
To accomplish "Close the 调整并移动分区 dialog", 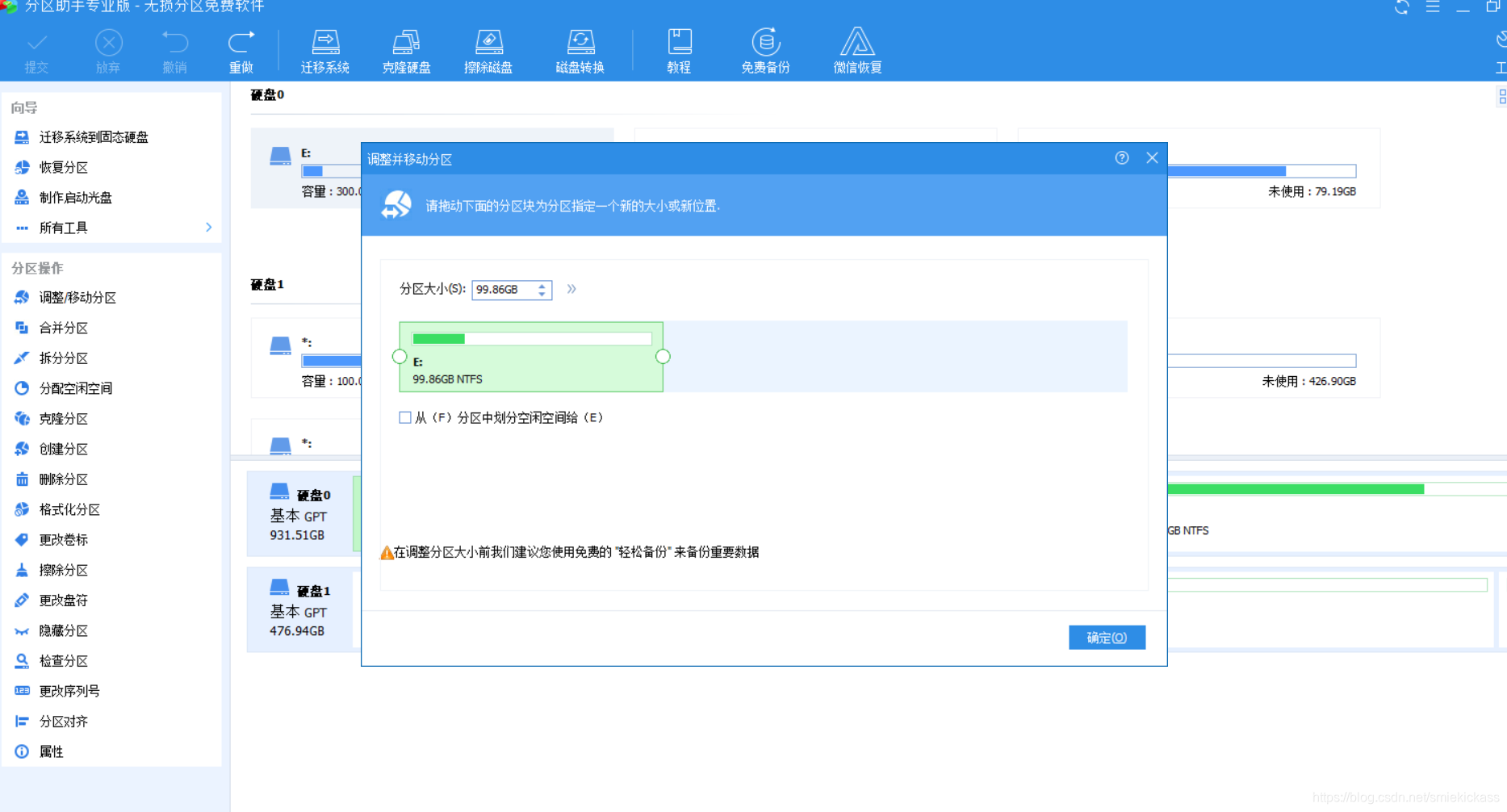I will (1152, 158).
